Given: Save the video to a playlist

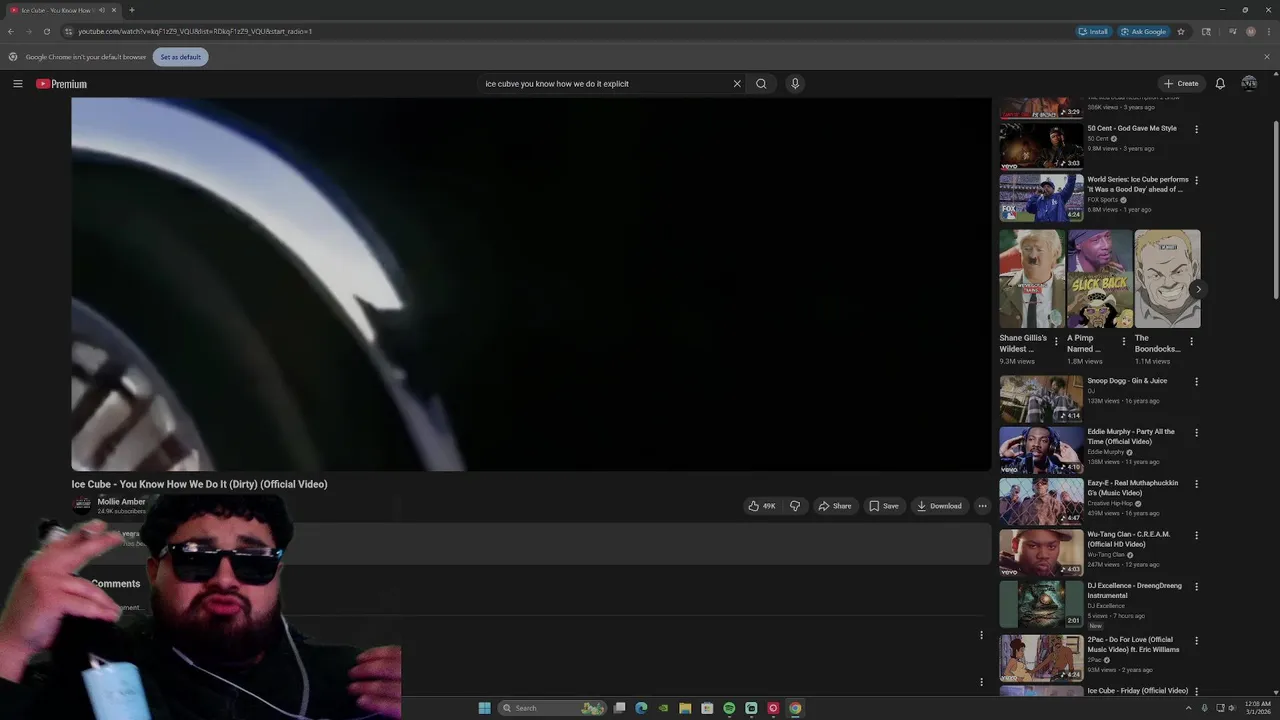Looking at the screenshot, I should click(x=883, y=506).
